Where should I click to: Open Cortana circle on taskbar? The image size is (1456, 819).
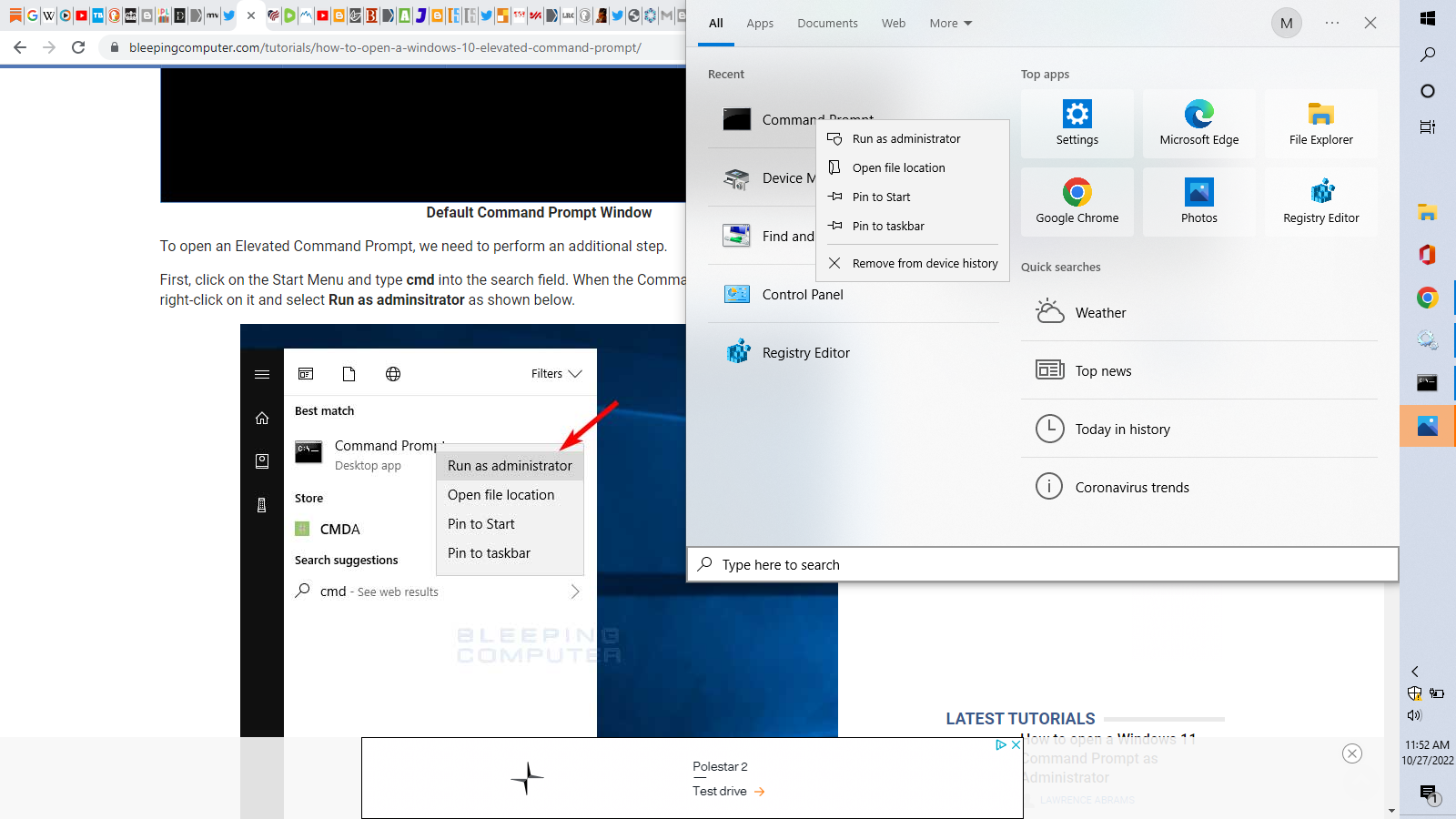coord(1428,91)
